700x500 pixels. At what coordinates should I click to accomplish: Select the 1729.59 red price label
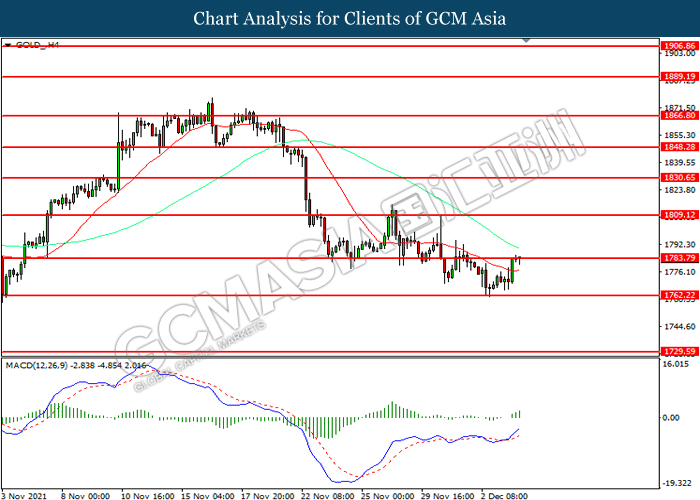[679, 352]
